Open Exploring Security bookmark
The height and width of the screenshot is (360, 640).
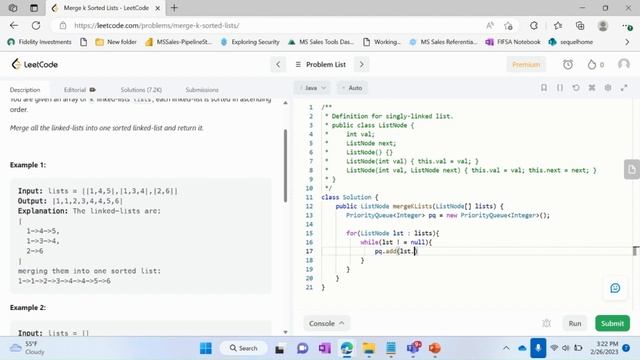[x=250, y=42]
